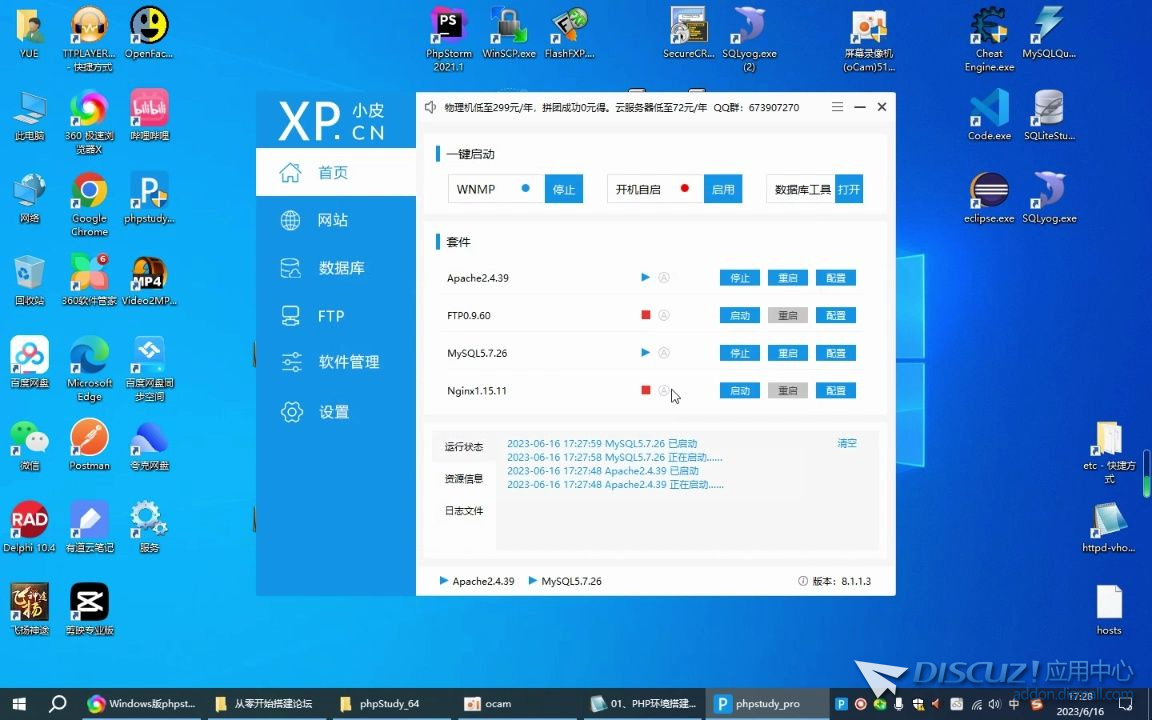Open 软件管理 in the sidebar

(336, 361)
